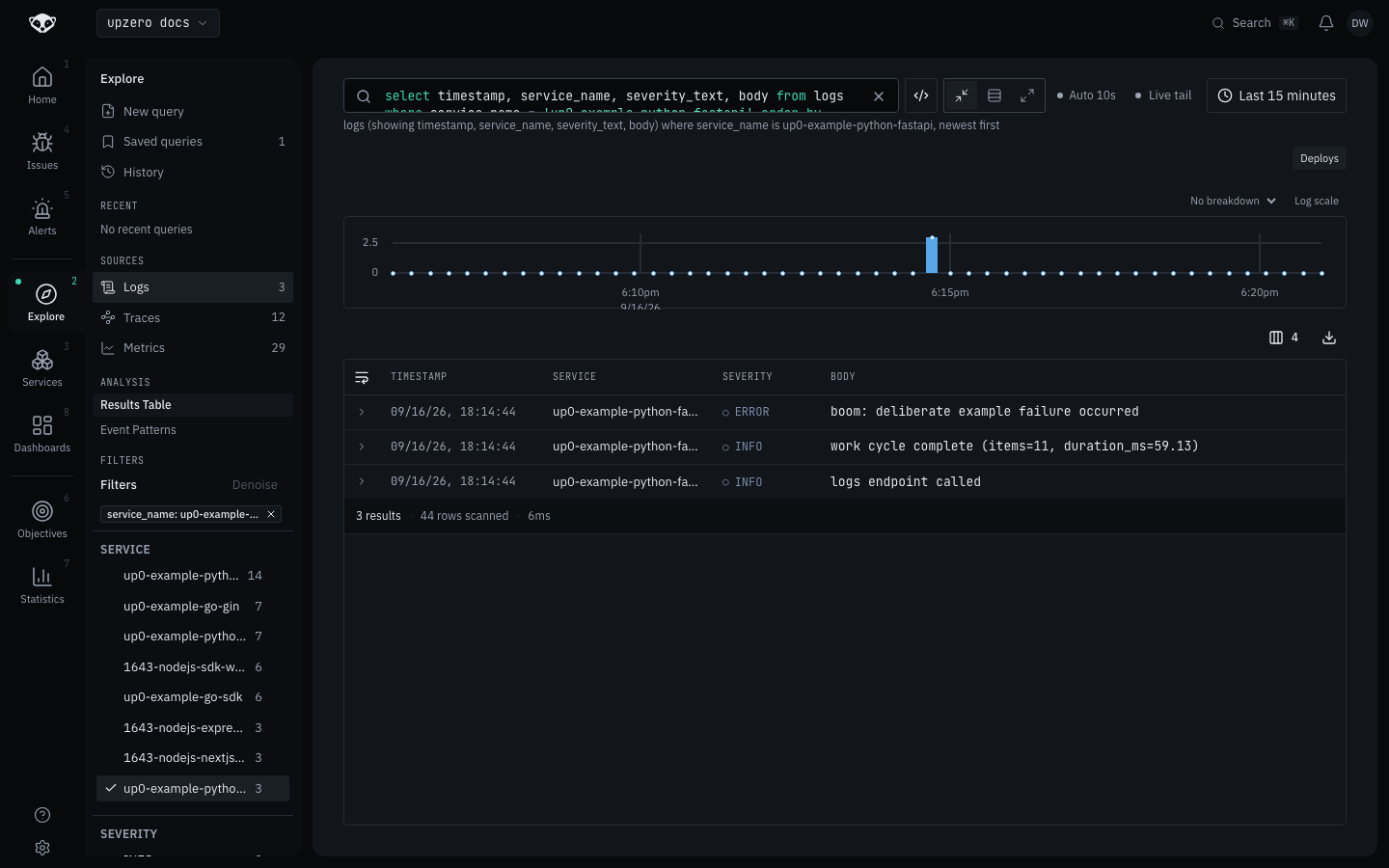Open the Alerts siren icon

42,208
